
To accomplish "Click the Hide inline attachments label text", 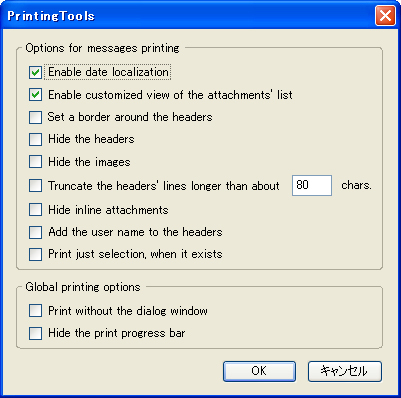I will 108,210.
